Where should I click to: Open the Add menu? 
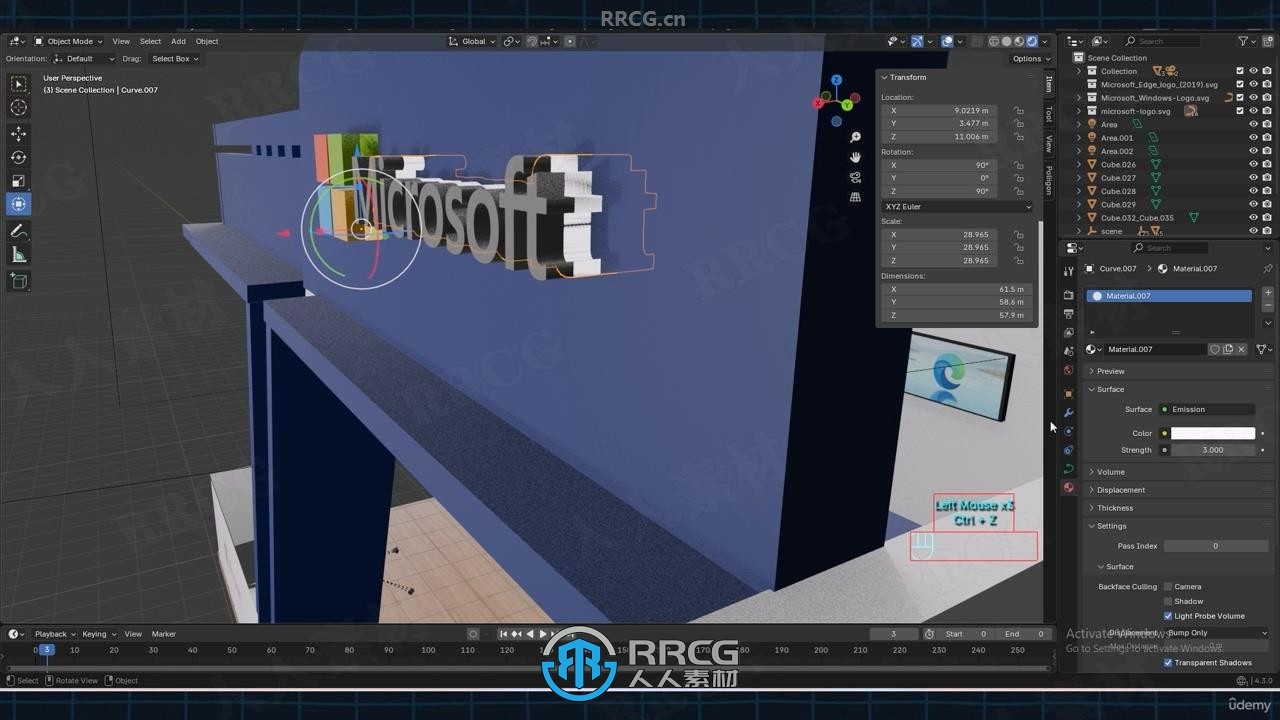178,41
